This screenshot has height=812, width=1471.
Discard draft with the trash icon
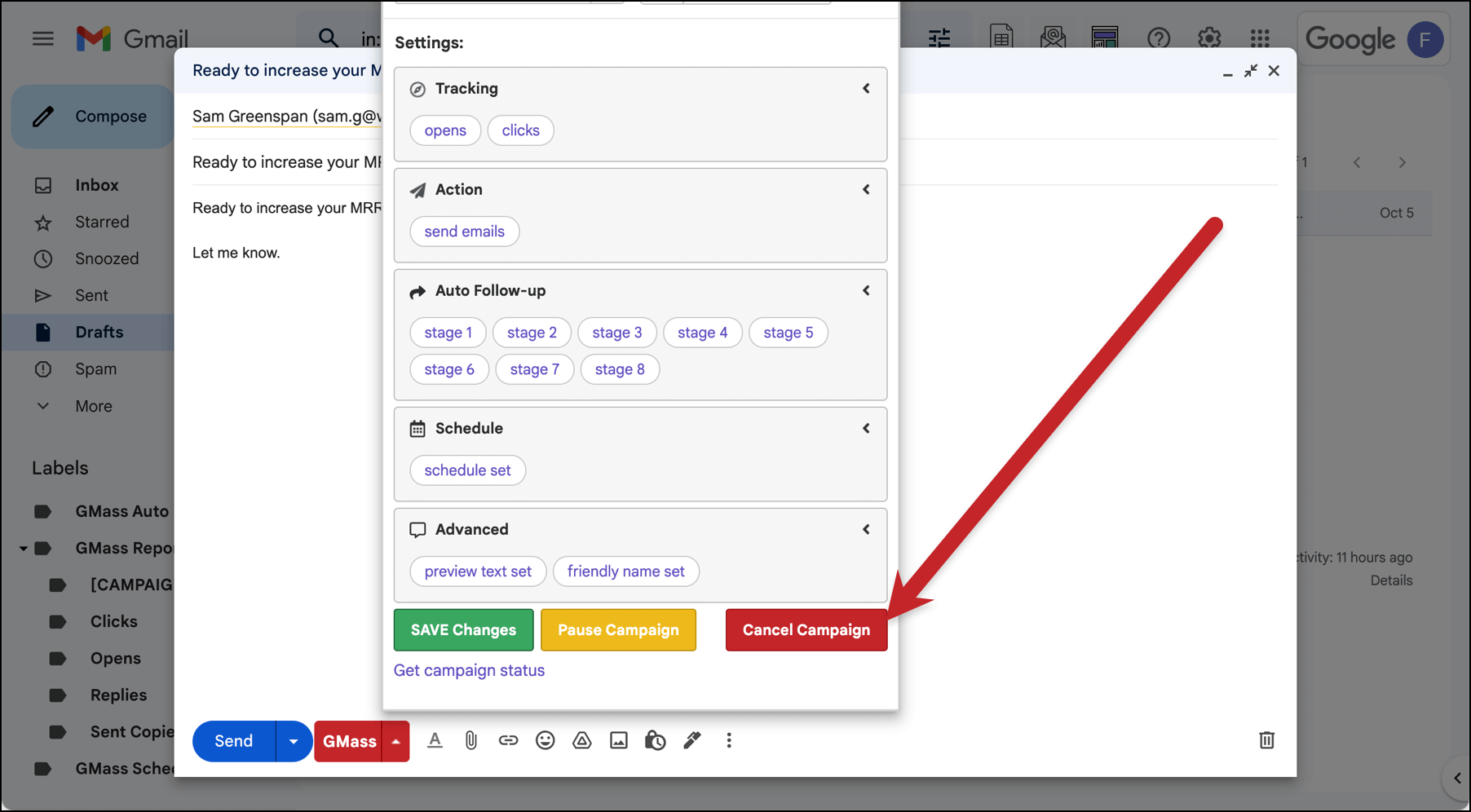tap(1266, 740)
